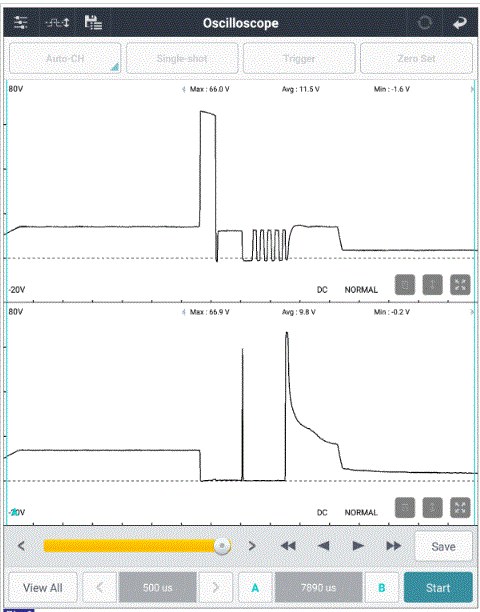Screen dimensions: 480x612
Task: Click the upper channel DC coupling label
Action: tap(322, 290)
